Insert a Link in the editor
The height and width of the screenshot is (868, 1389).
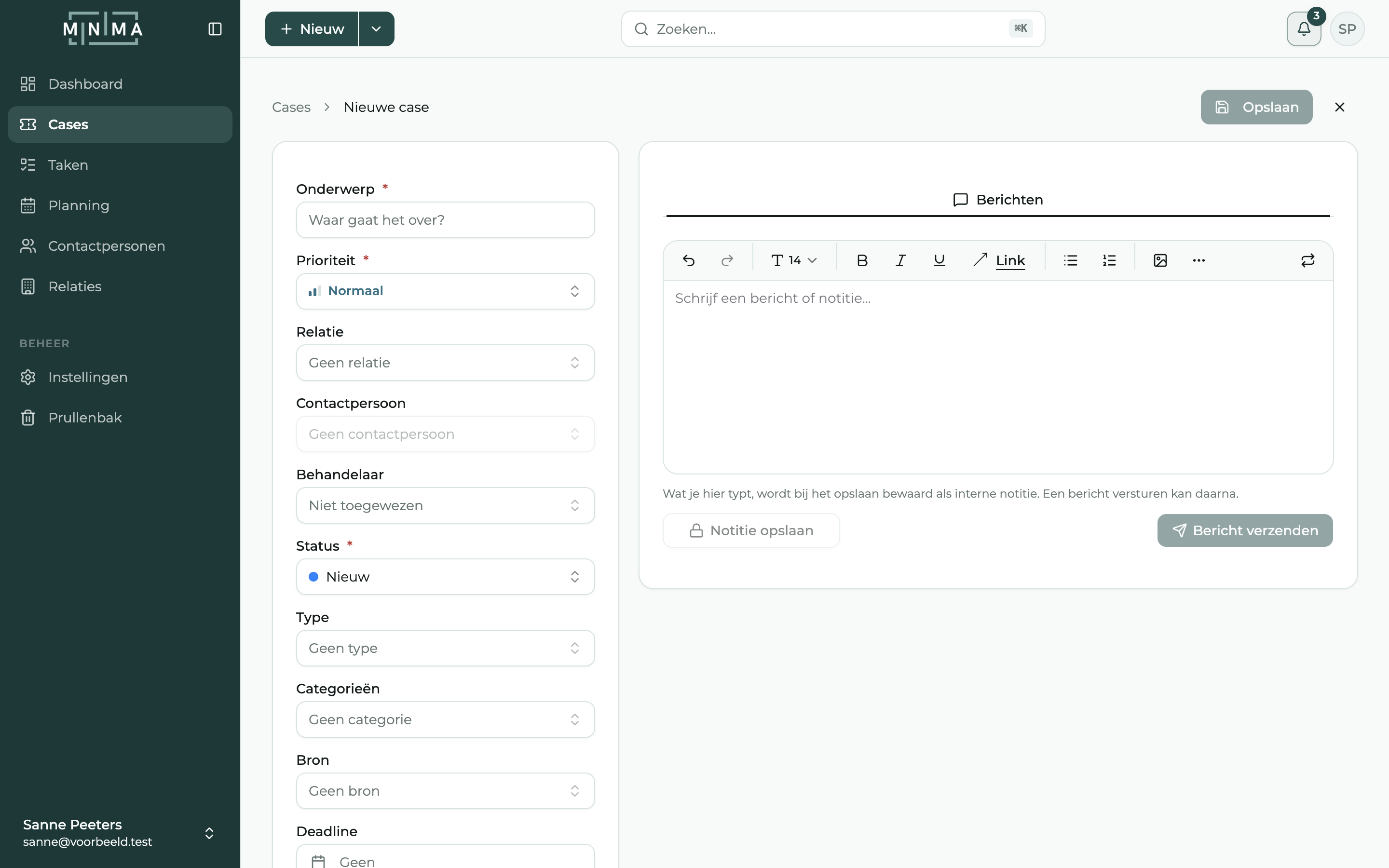(x=999, y=260)
